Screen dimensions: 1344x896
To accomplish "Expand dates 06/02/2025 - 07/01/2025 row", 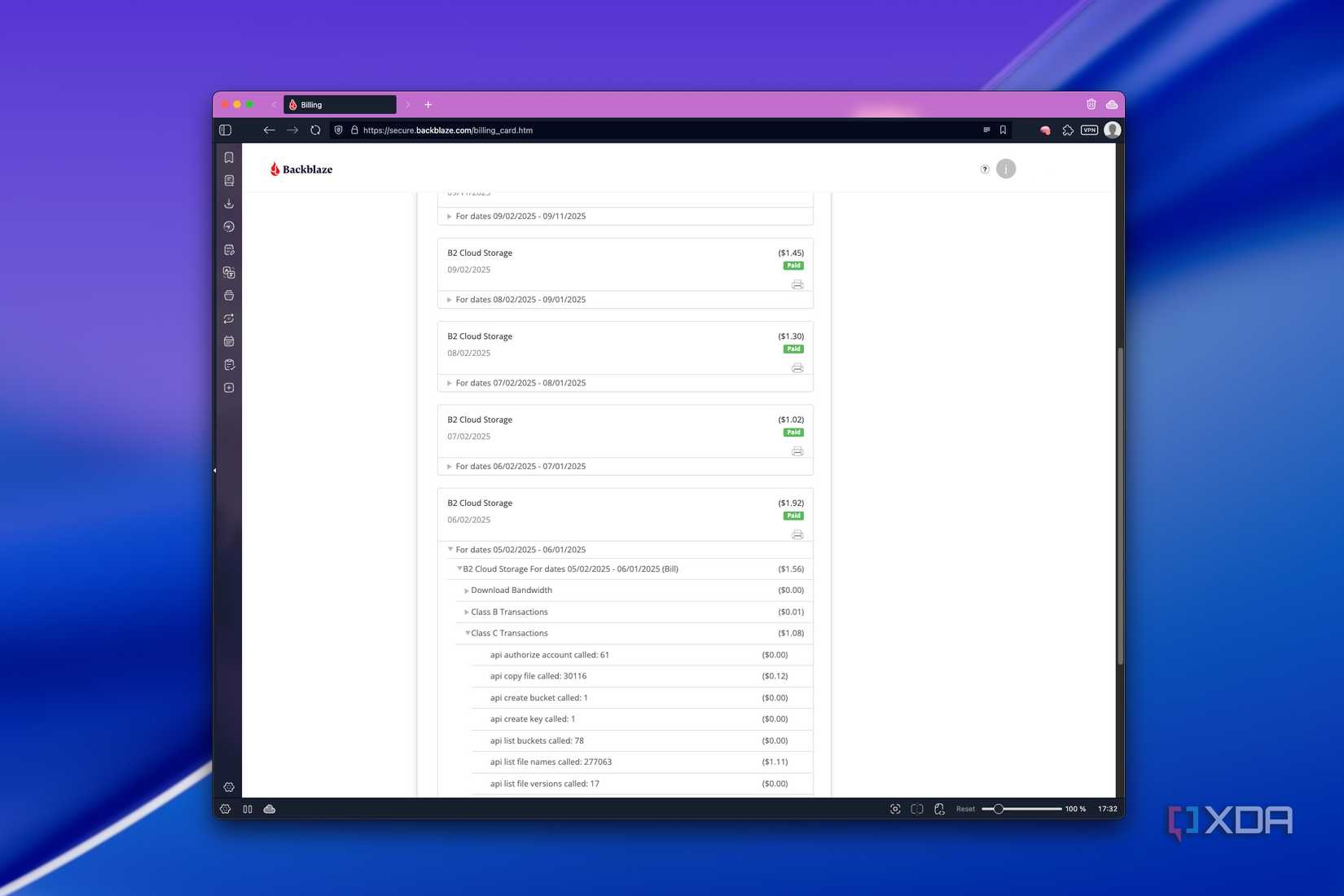I will (626, 467).
